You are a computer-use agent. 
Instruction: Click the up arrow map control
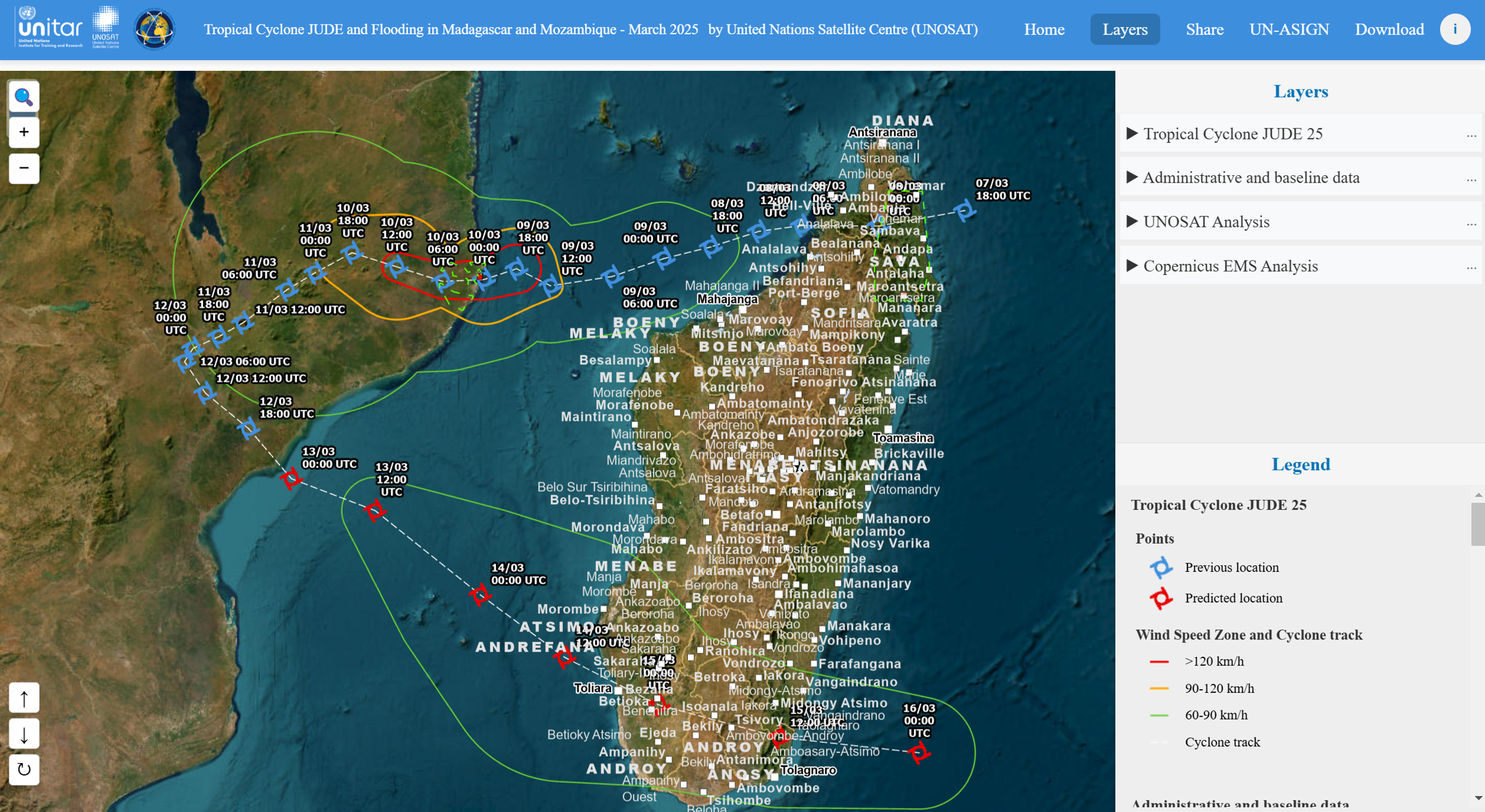tap(24, 698)
